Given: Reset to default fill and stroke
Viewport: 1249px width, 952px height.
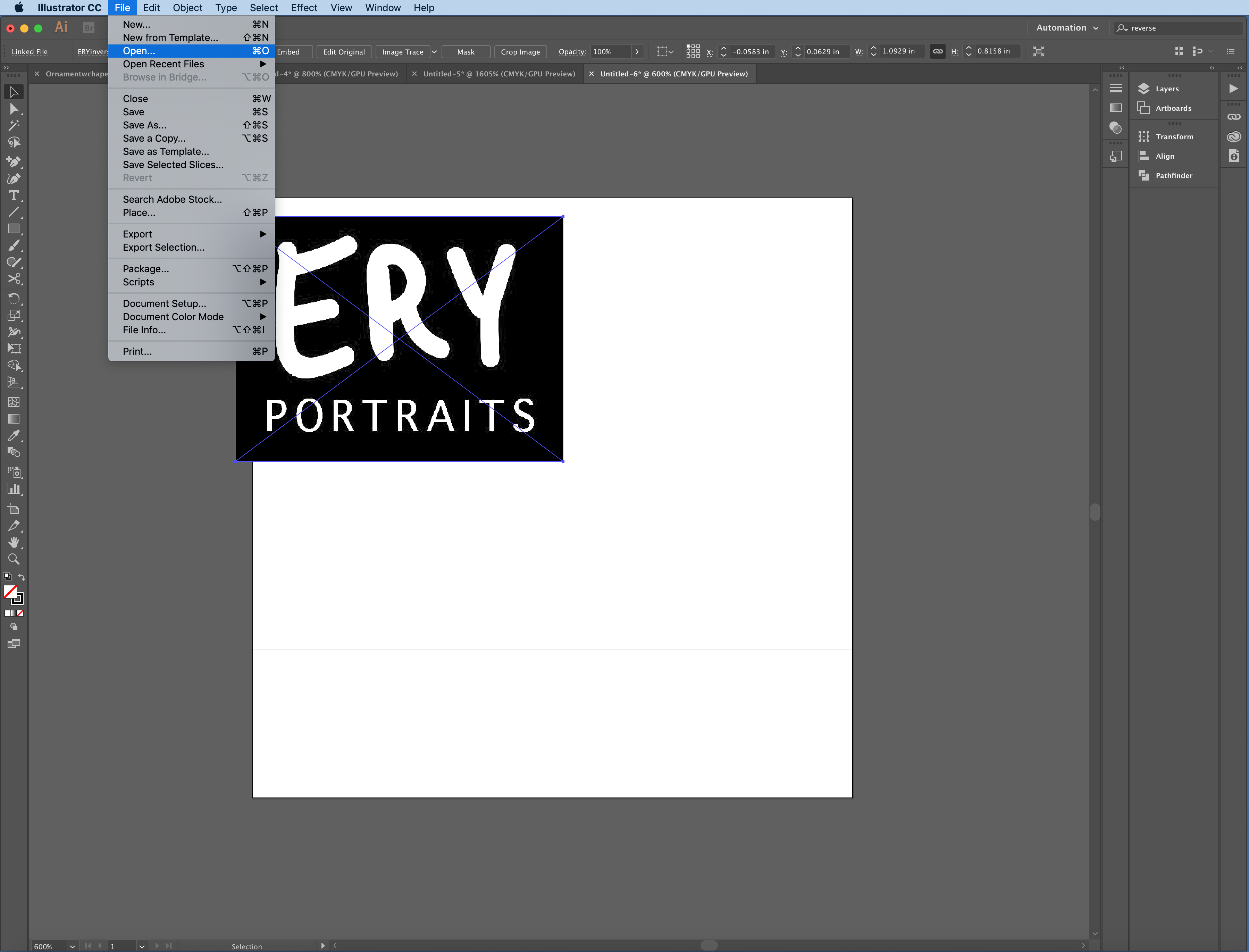Looking at the screenshot, I should (7, 577).
